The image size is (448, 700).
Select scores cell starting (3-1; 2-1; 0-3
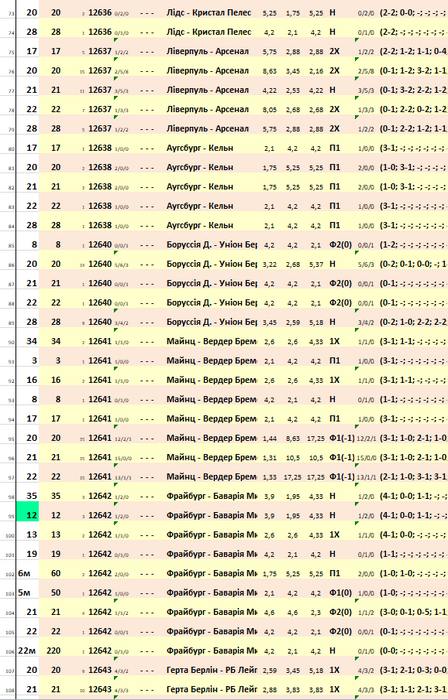click(413, 670)
